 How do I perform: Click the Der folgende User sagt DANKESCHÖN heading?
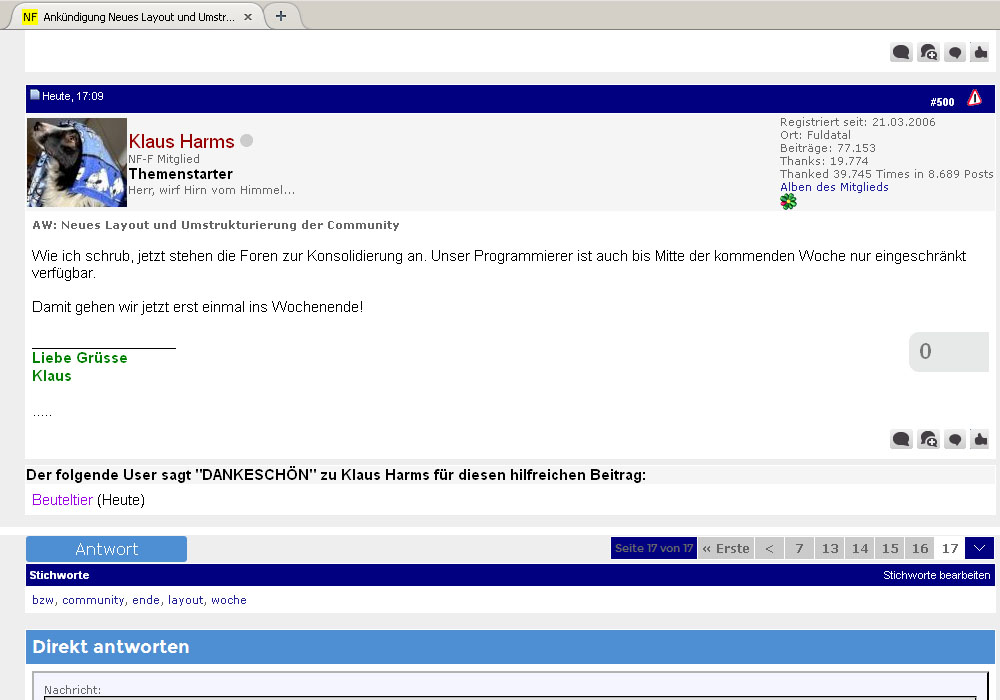[336, 475]
